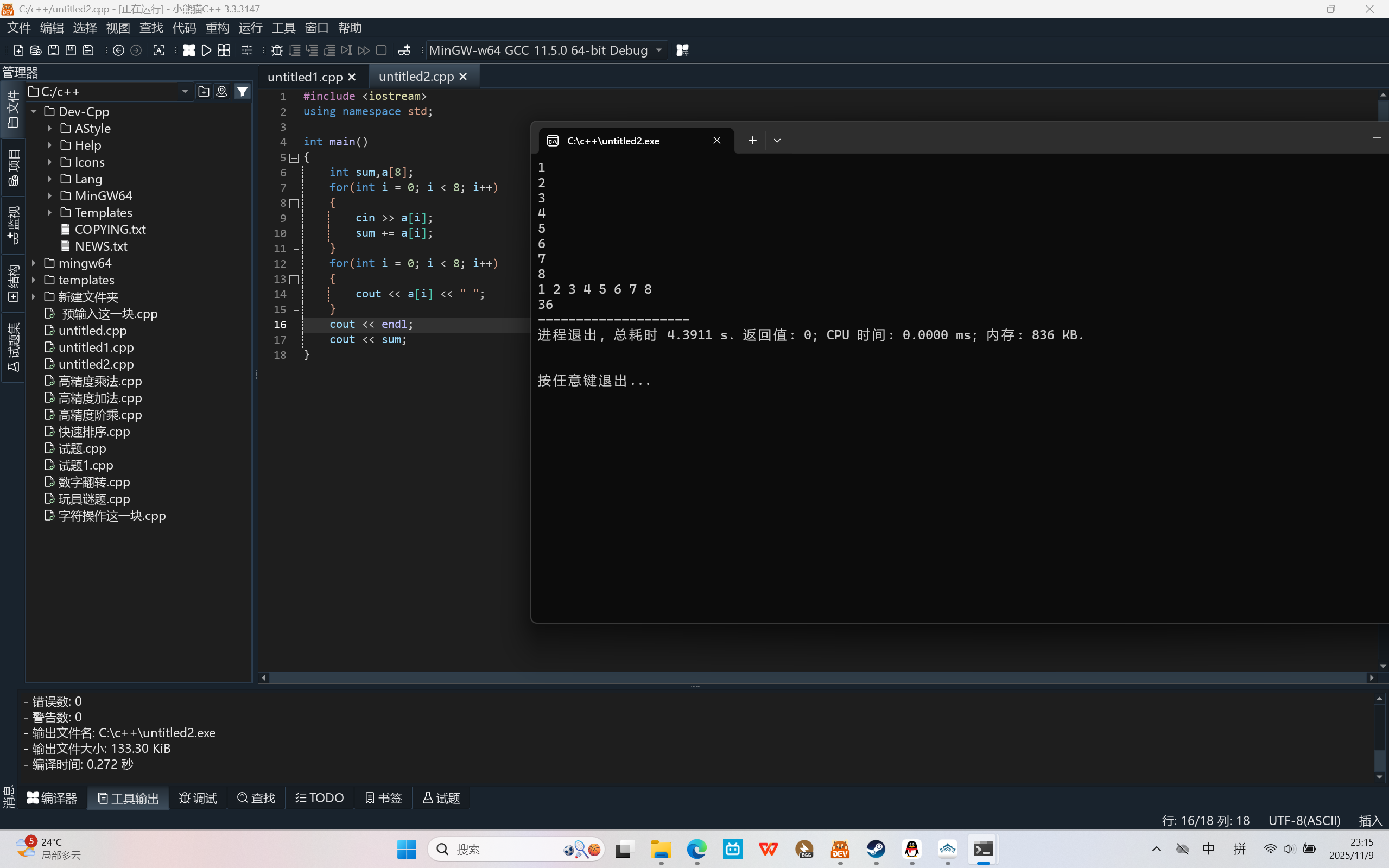This screenshot has width=1389, height=868.
Task: Open folder icon in file manager header
Action: coord(204,91)
